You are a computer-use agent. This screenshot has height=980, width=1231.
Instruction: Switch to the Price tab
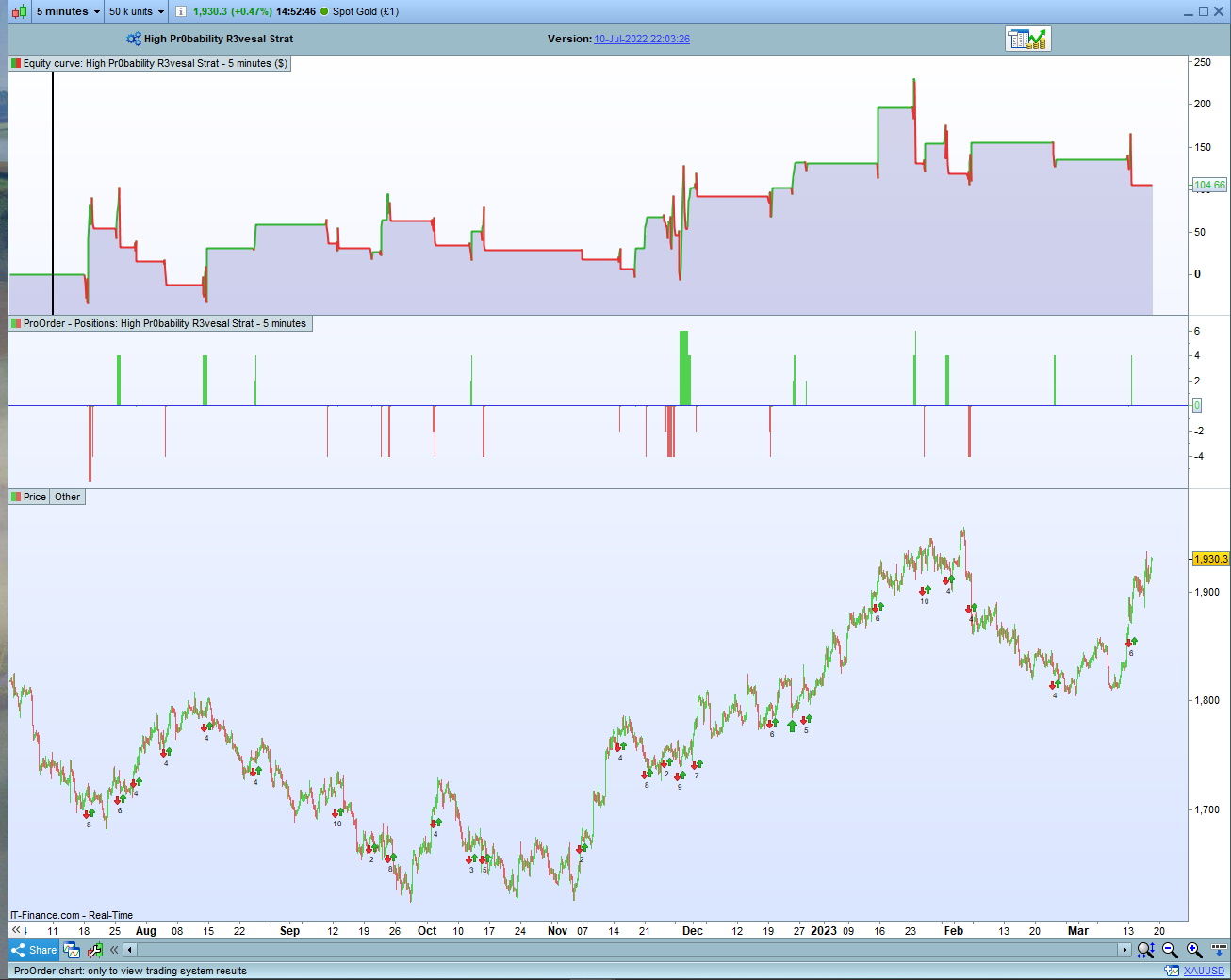pyautogui.click(x=28, y=497)
